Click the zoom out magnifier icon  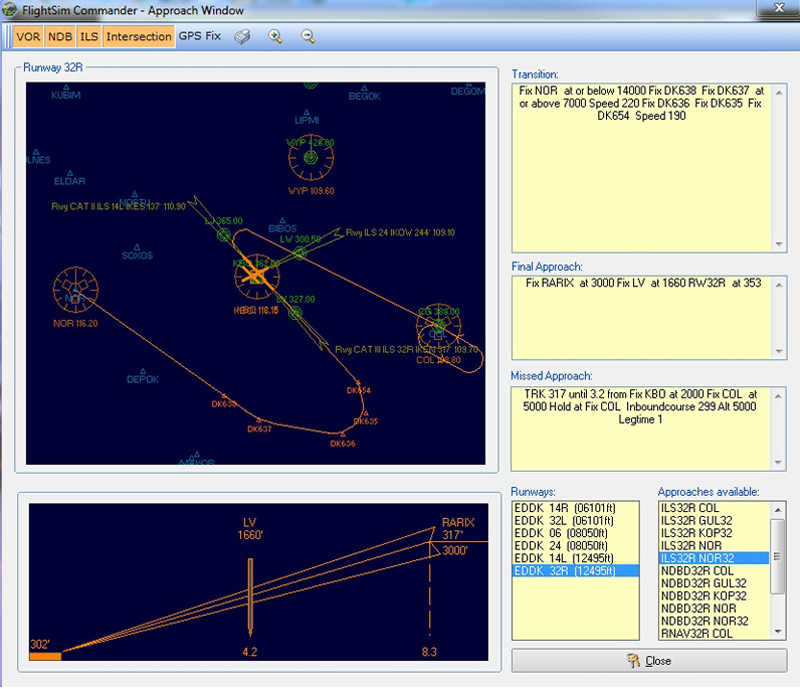click(x=308, y=36)
